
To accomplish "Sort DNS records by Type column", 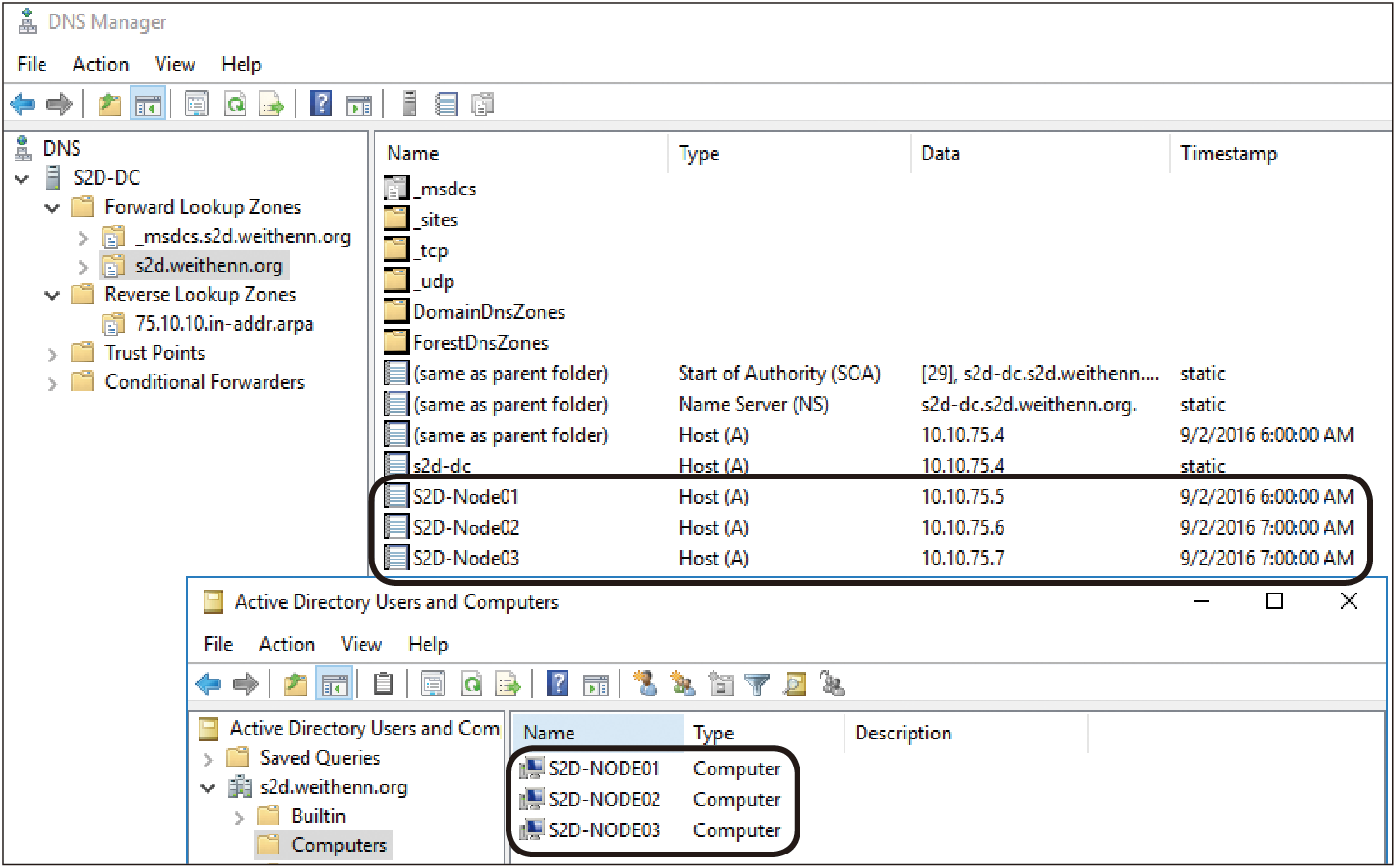I will 788,154.
